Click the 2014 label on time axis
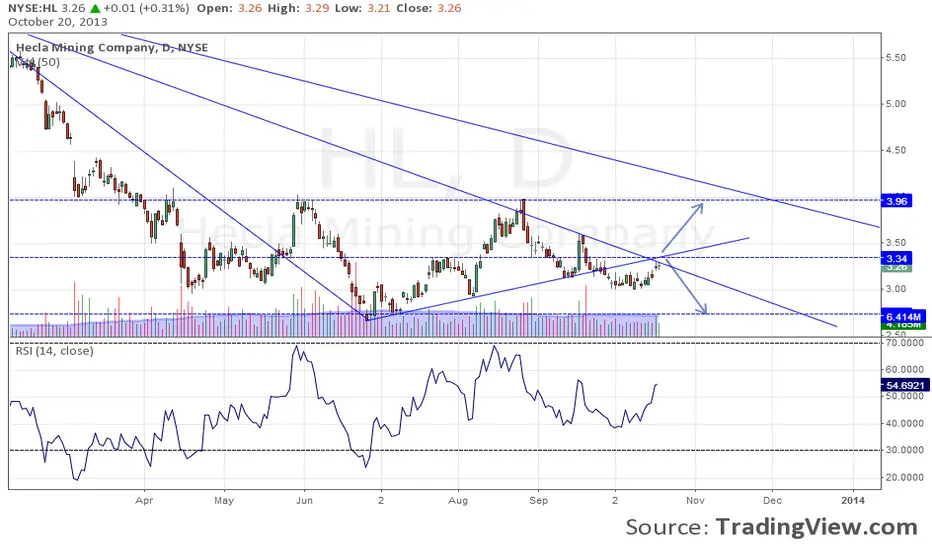This screenshot has height=550, width=932. point(853,501)
